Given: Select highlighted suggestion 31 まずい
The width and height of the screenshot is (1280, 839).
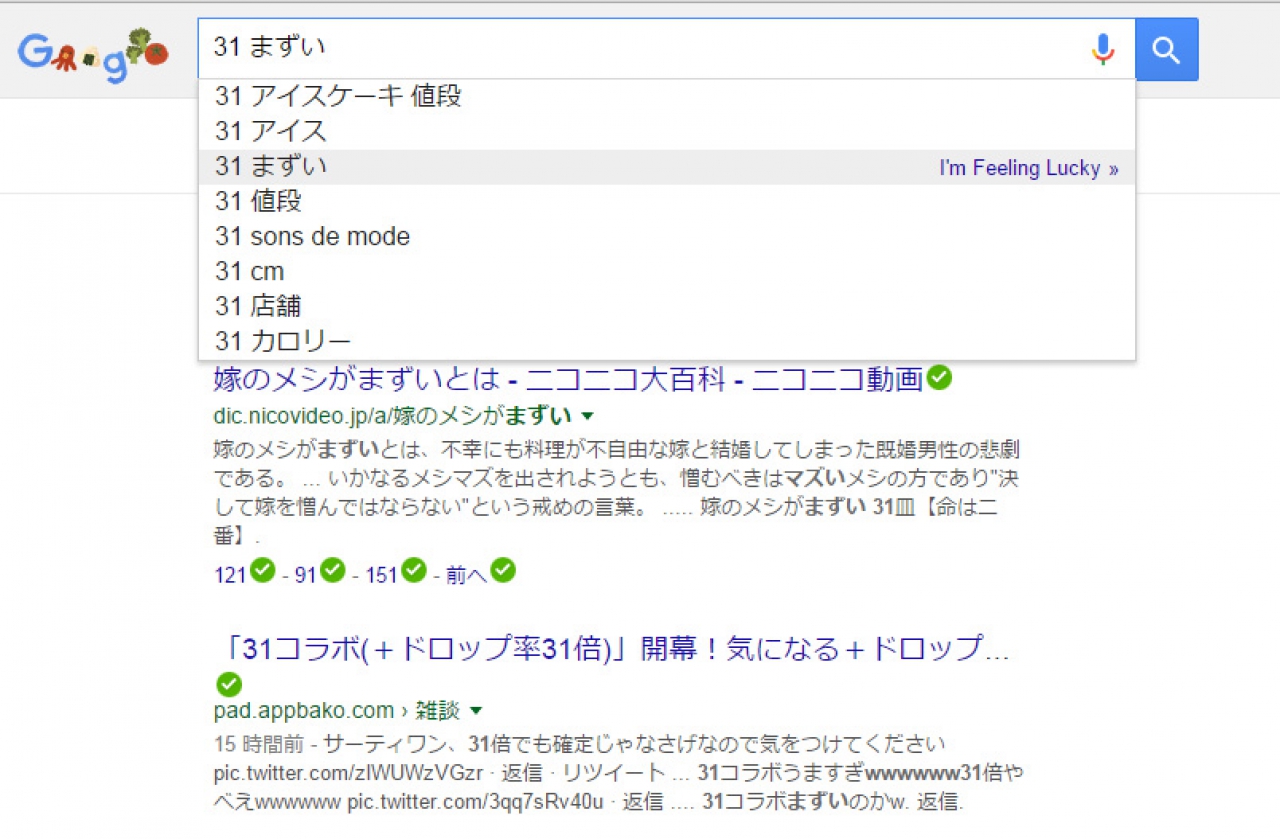Looking at the screenshot, I should coord(667,167).
